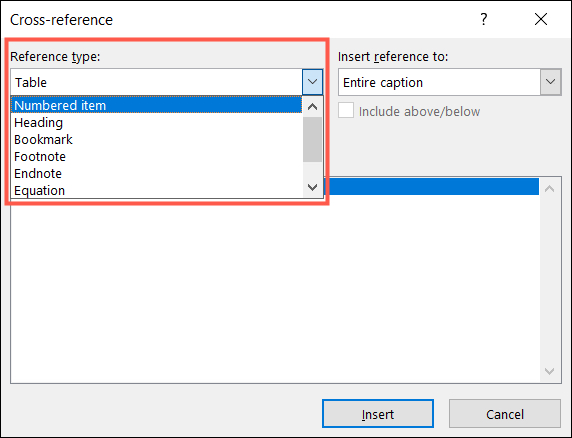Expand the Insert reference to dropdown
The width and height of the screenshot is (572, 438).
(x=550, y=82)
